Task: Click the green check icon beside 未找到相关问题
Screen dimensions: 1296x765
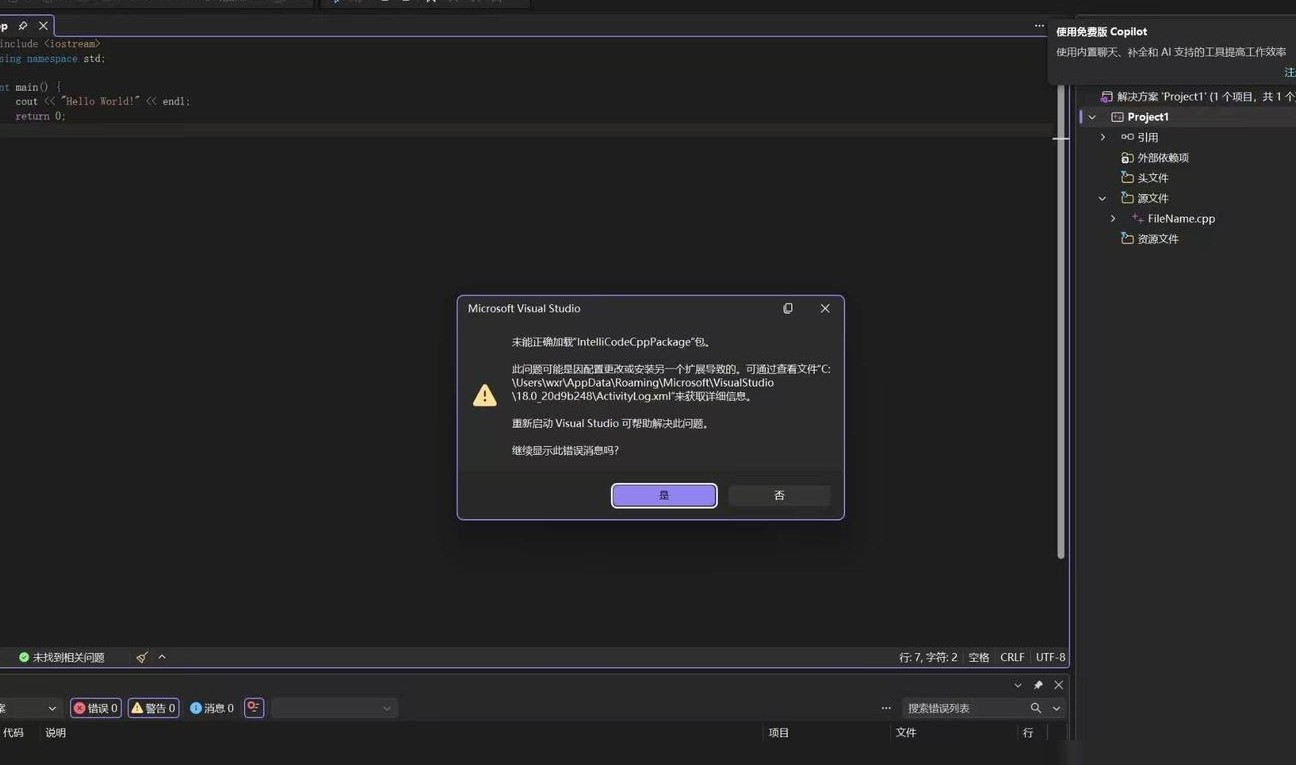Action: [x=24, y=657]
